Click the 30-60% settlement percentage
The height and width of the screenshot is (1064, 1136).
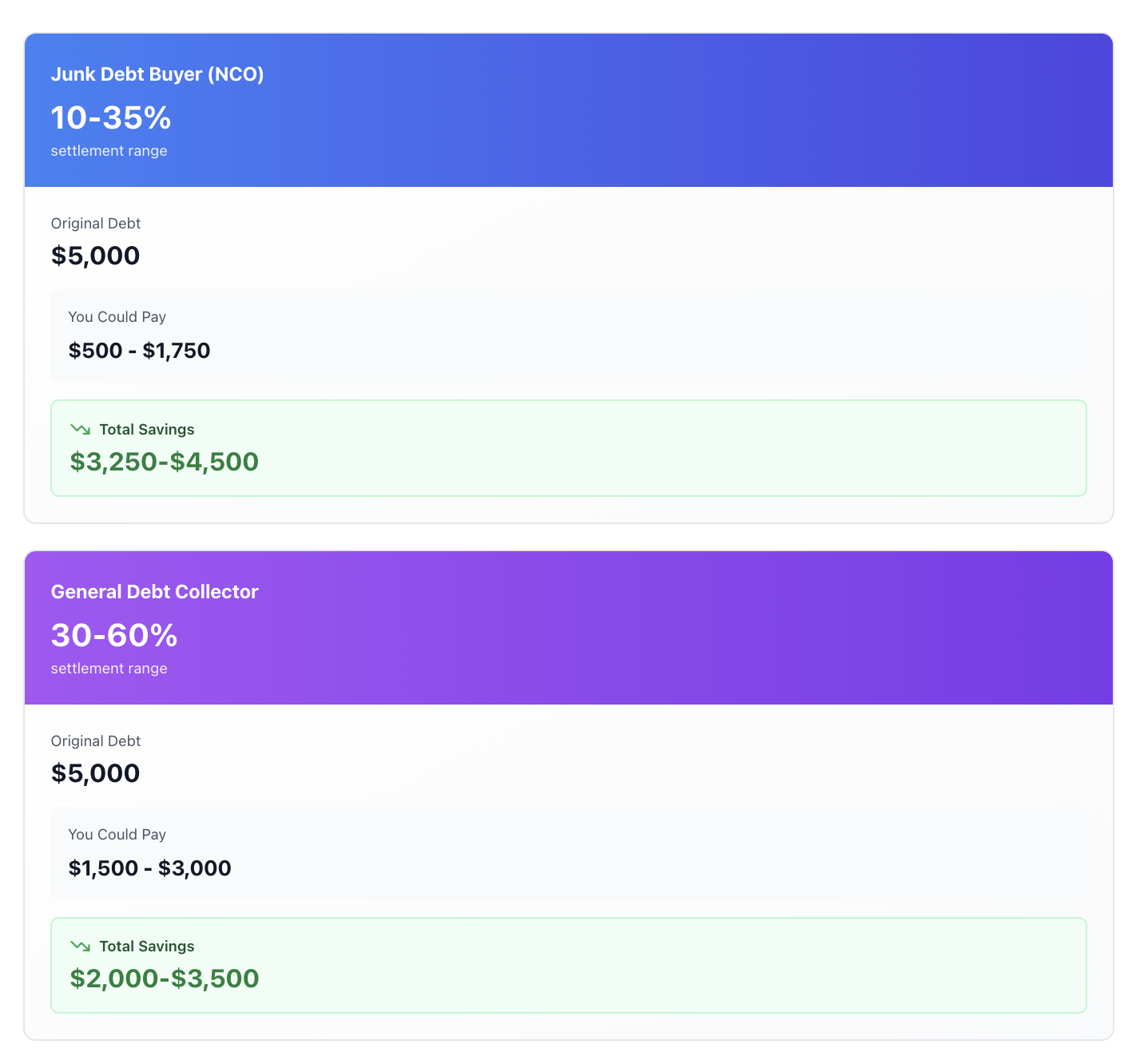click(x=114, y=635)
